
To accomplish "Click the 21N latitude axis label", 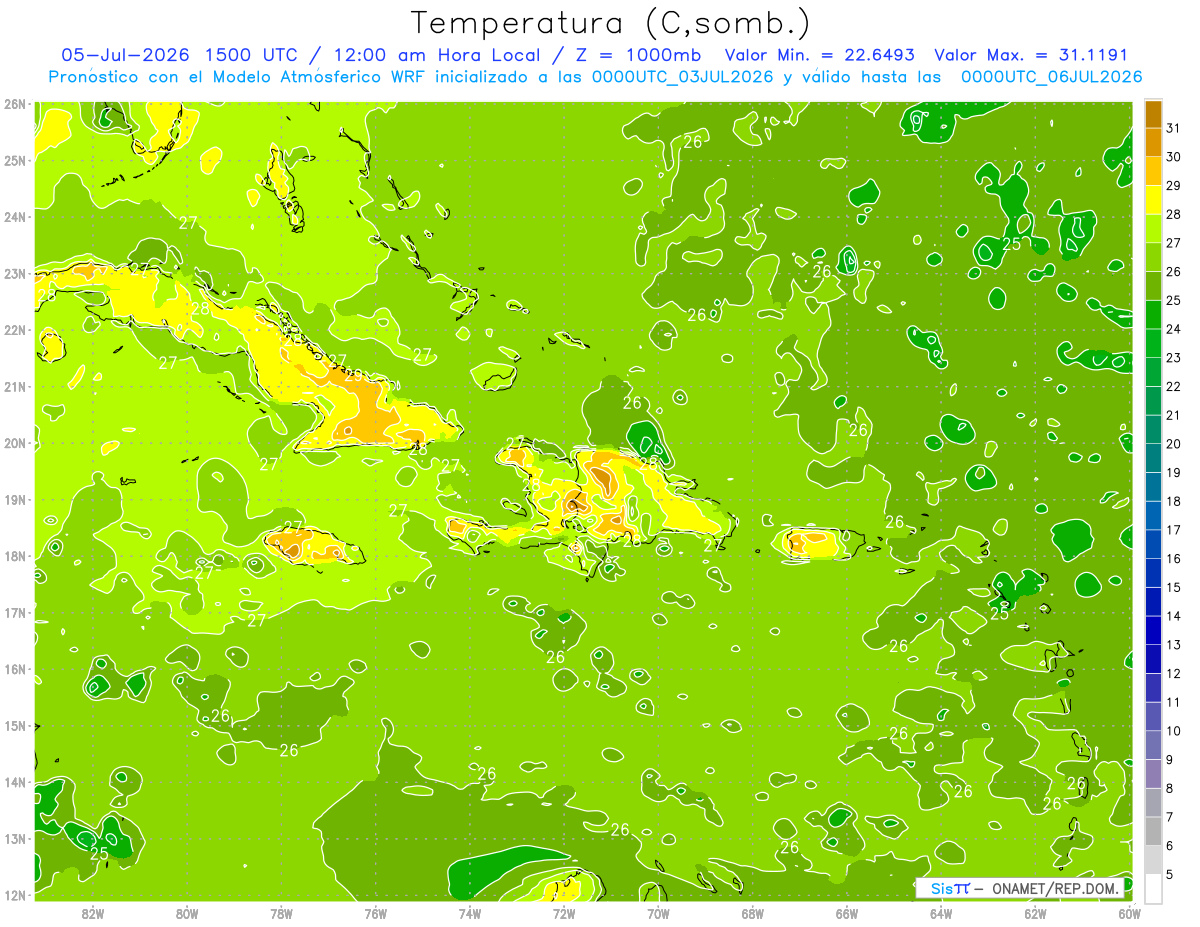I will click(14, 387).
